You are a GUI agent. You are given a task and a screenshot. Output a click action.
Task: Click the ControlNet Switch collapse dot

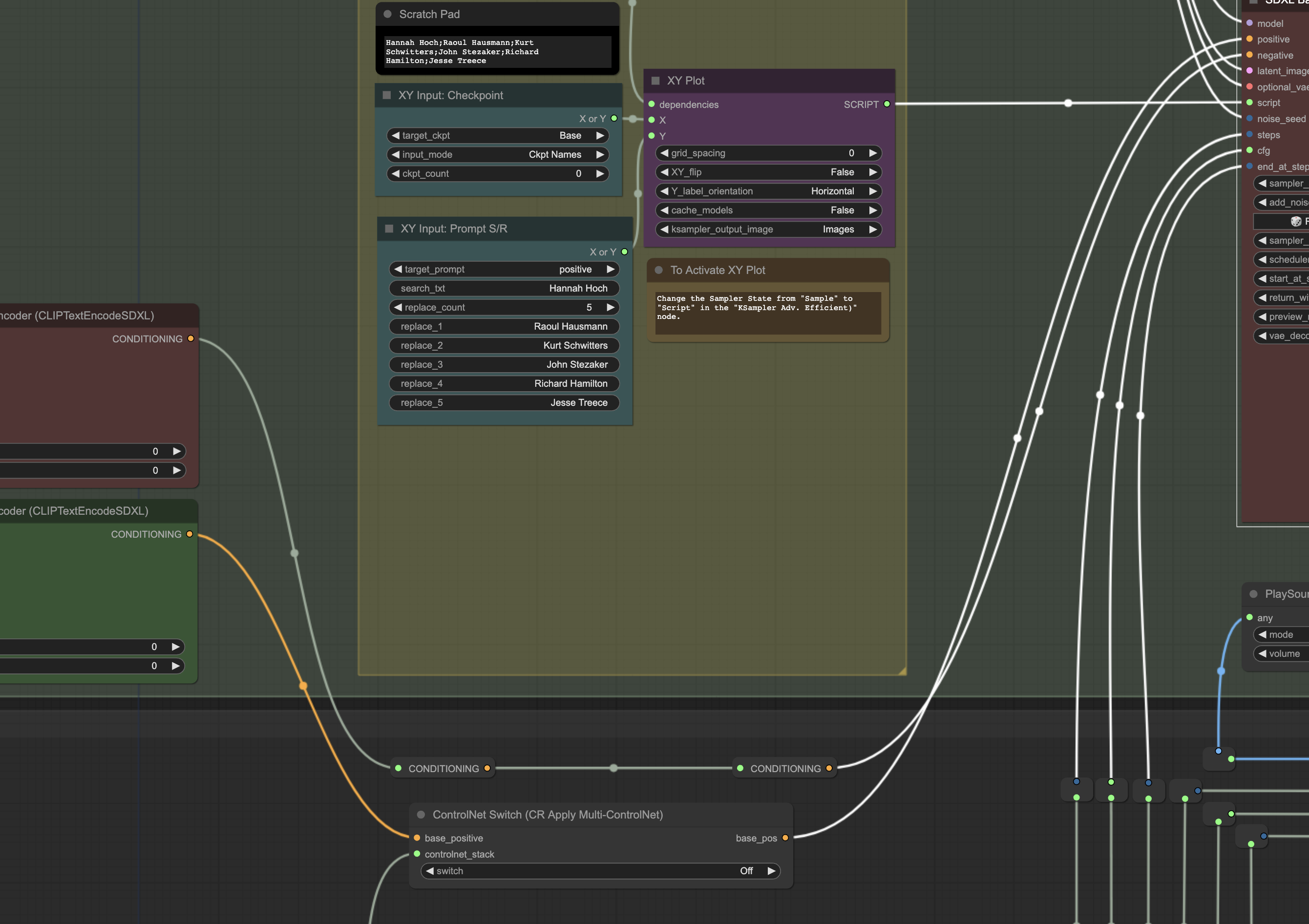click(x=421, y=815)
